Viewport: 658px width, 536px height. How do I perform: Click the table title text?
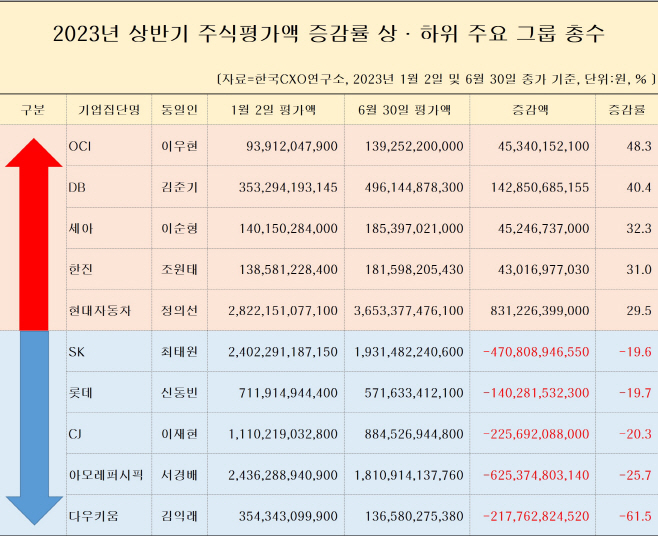(329, 34)
